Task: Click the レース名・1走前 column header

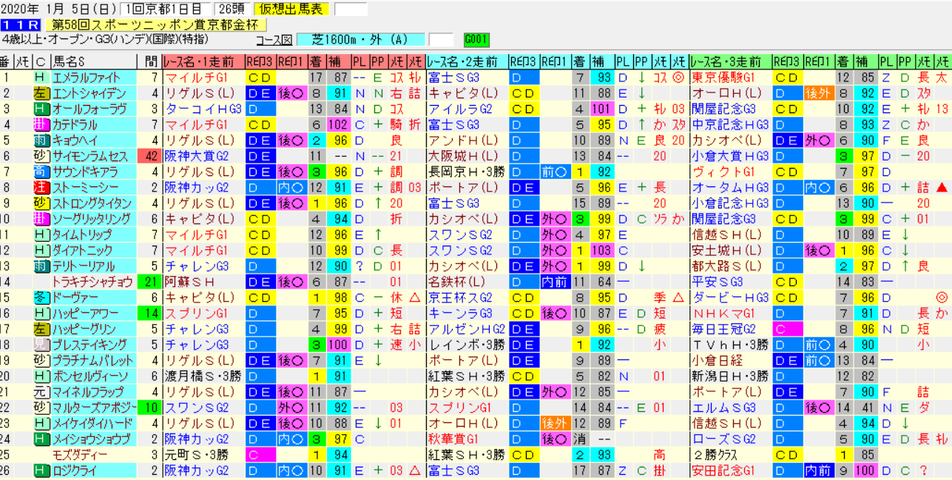Action: [203, 62]
